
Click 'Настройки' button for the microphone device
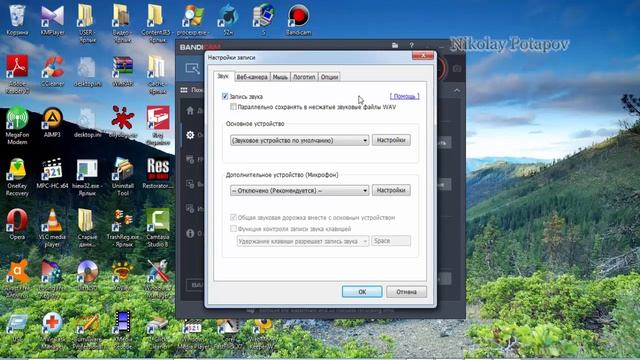[391, 190]
